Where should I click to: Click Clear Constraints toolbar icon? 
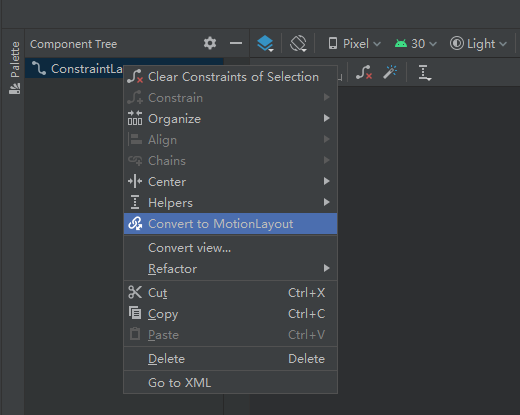pos(363,72)
